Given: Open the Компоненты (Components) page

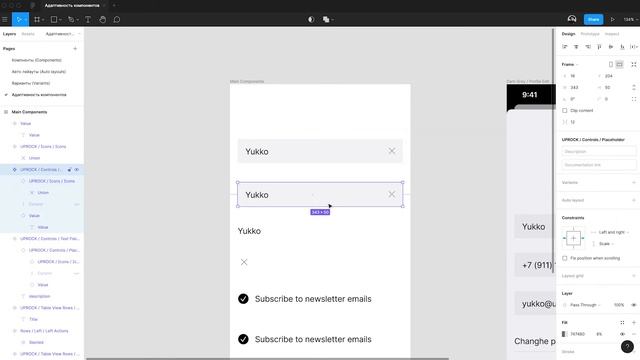Looking at the screenshot, I should pos(37,60).
